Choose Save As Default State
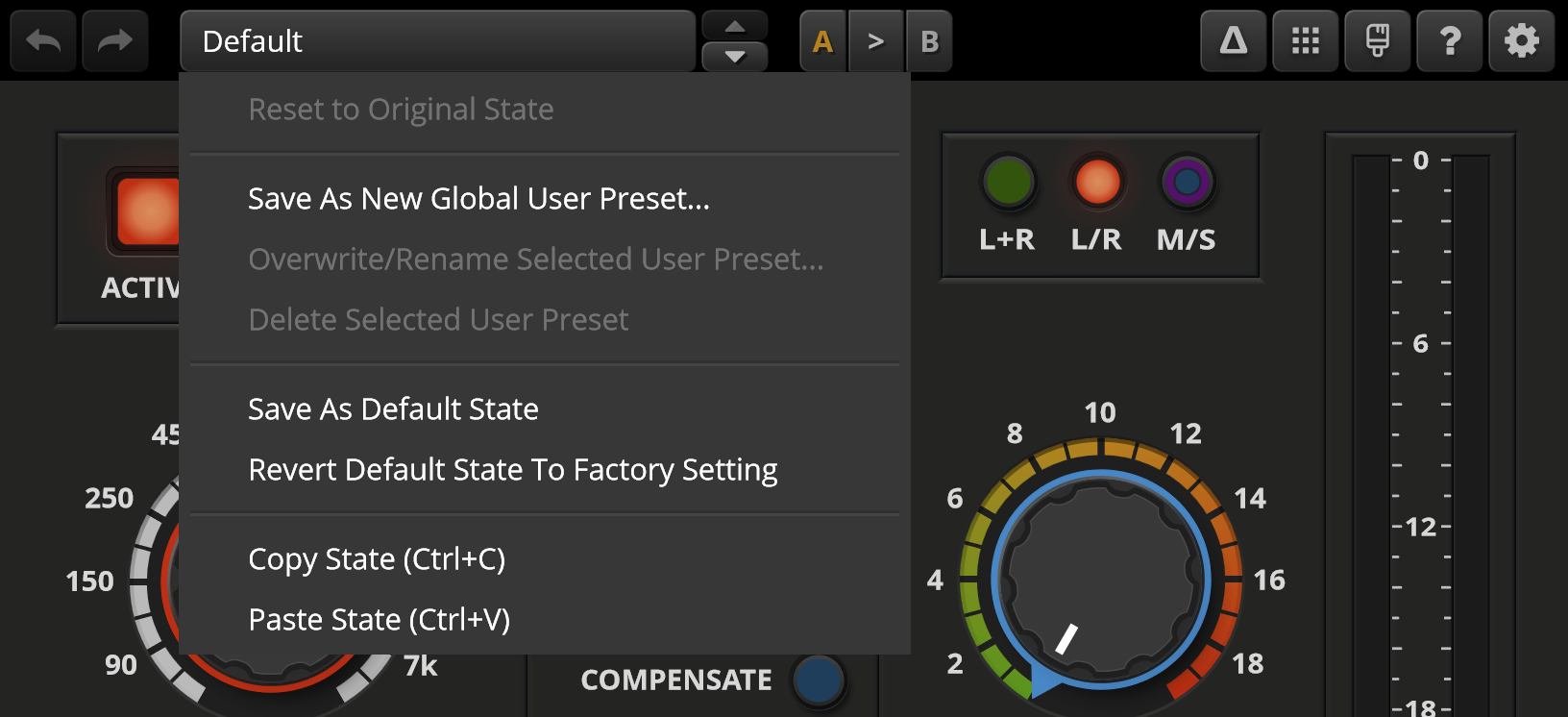Image resolution: width=1568 pixels, height=717 pixels. pyautogui.click(x=545, y=408)
